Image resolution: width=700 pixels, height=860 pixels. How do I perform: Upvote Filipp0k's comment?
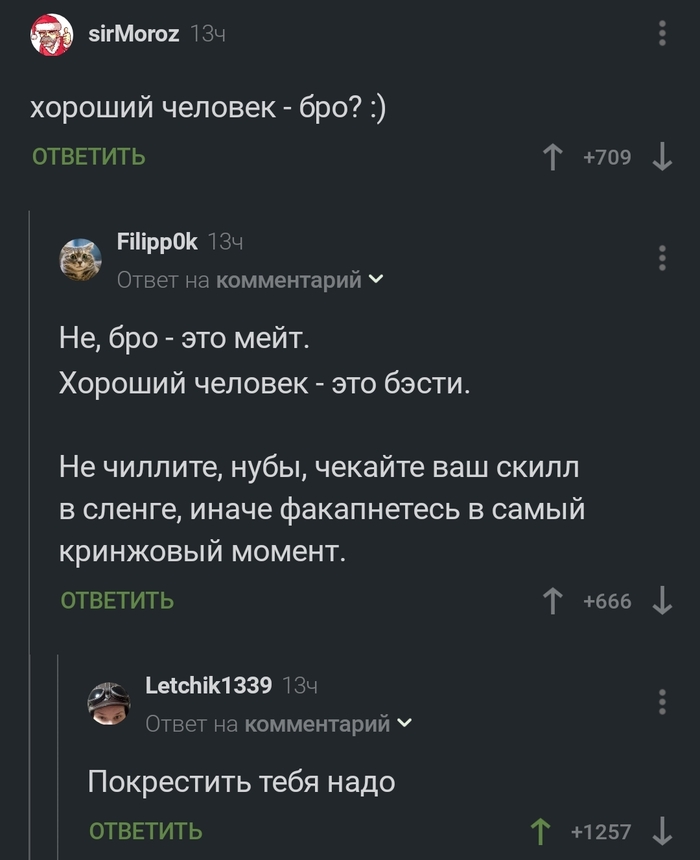coord(552,601)
